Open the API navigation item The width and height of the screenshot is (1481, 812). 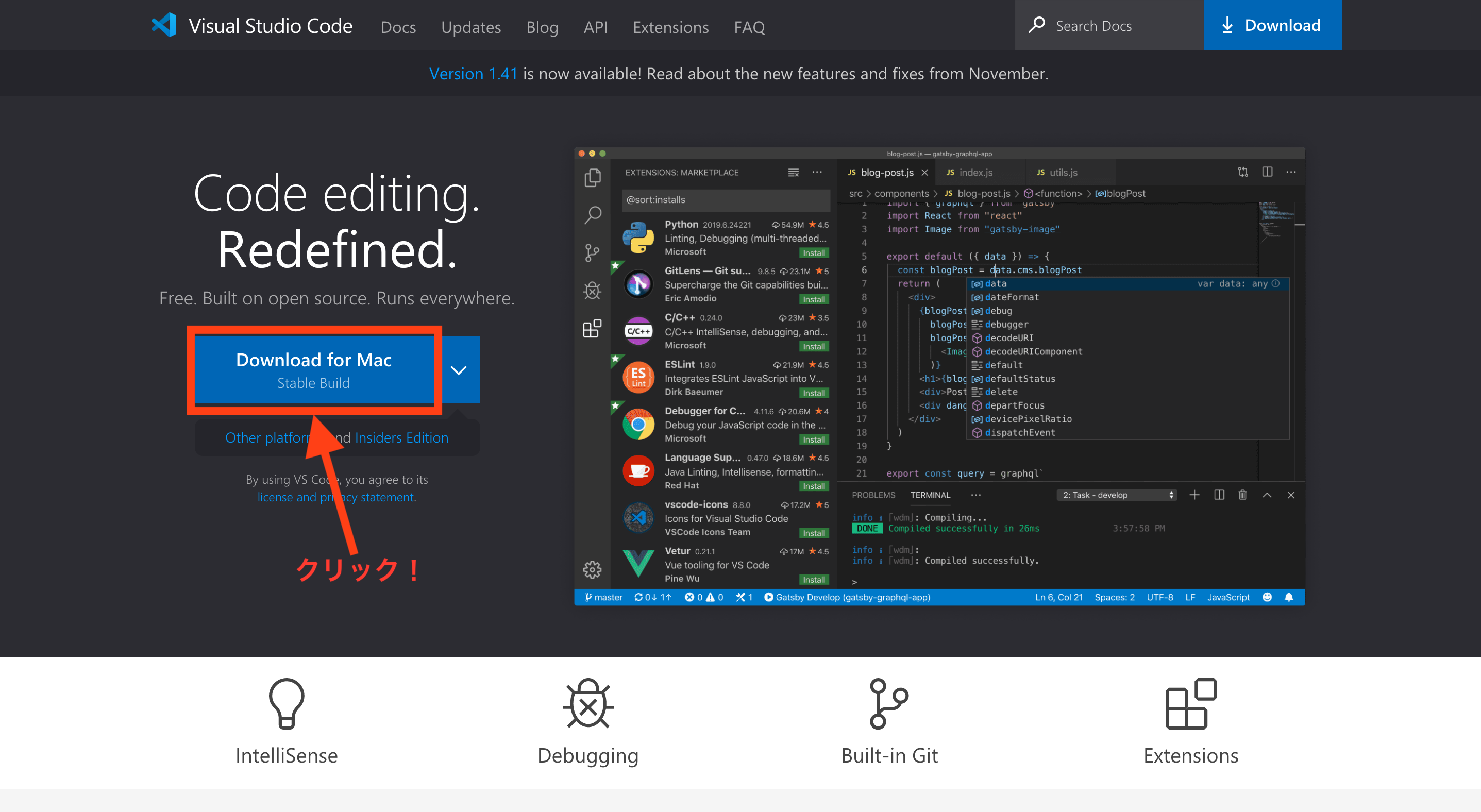pos(596,27)
